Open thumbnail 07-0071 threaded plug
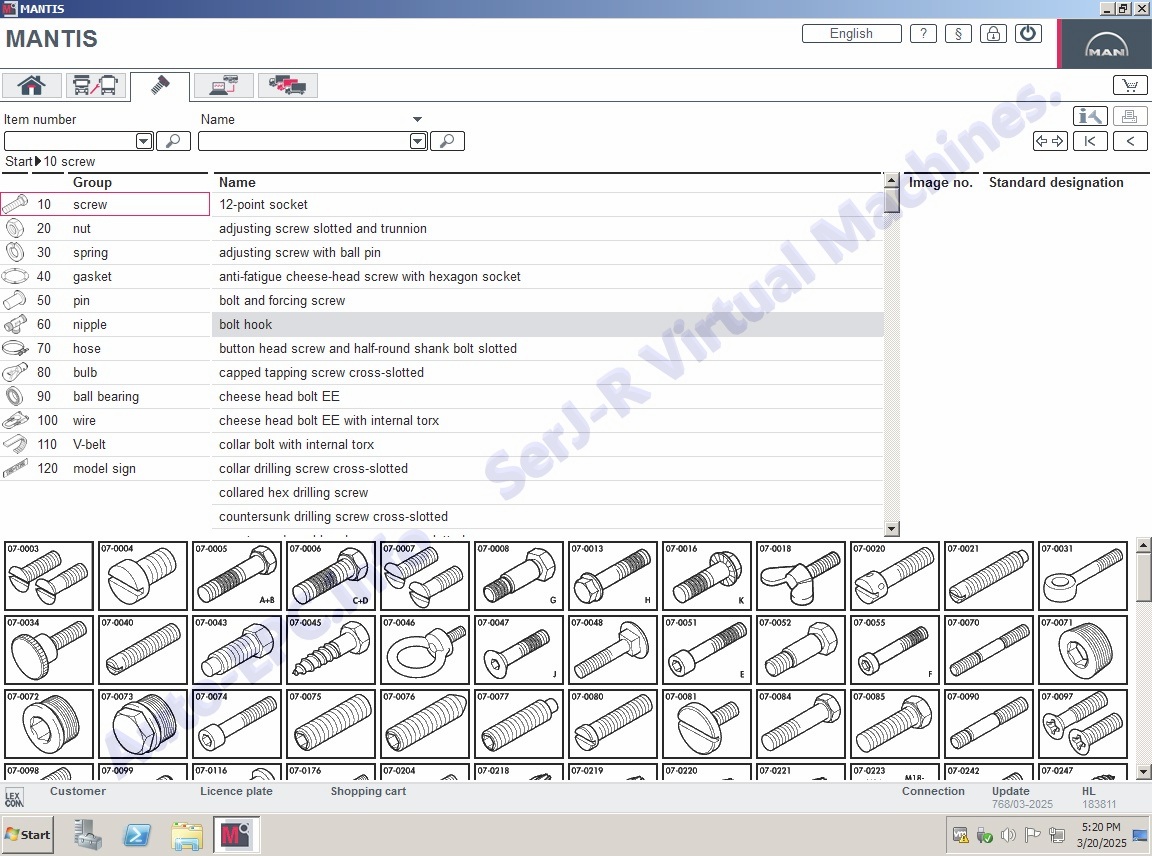 [1083, 650]
